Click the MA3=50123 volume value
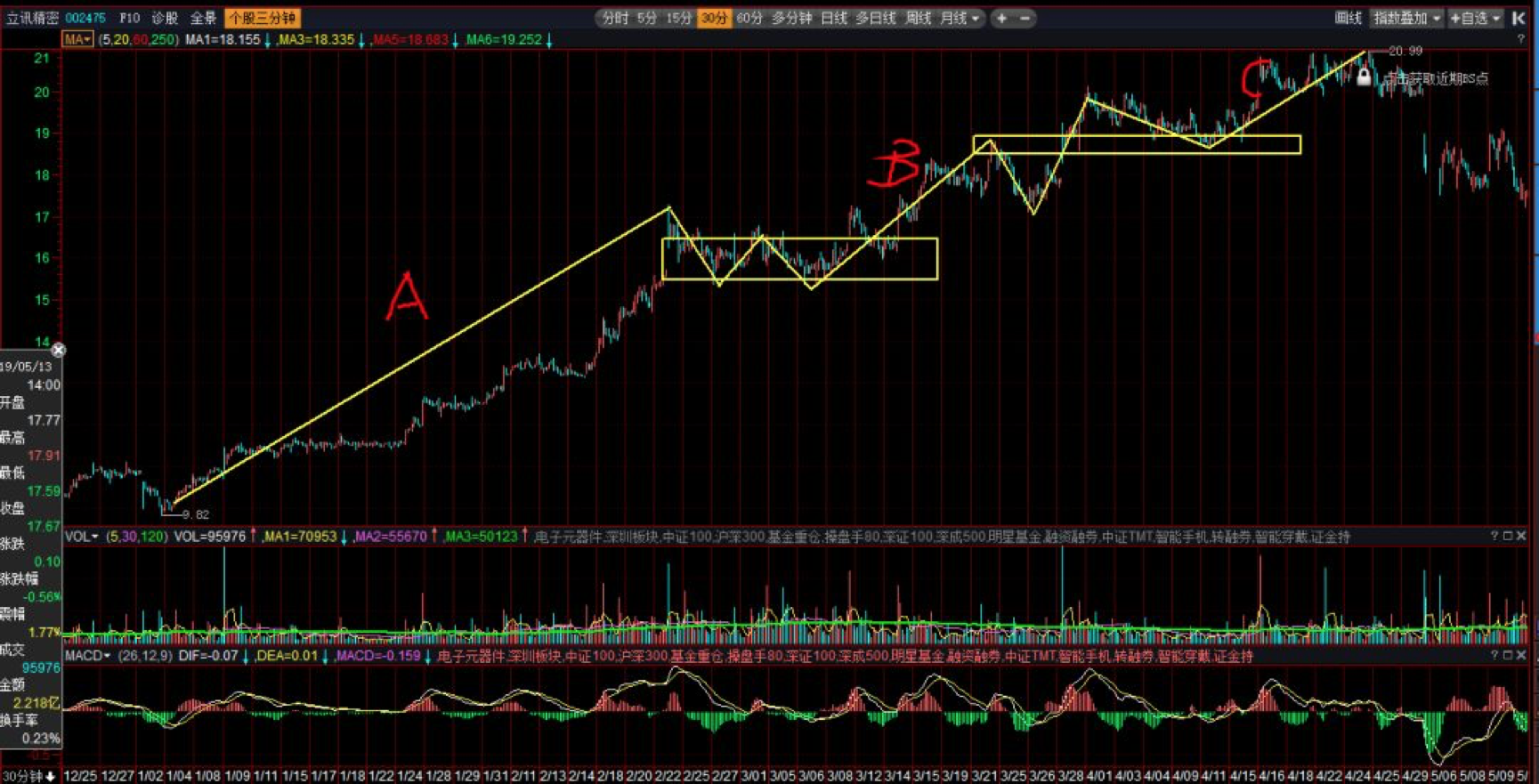This screenshot has width=1539, height=784. [x=482, y=537]
